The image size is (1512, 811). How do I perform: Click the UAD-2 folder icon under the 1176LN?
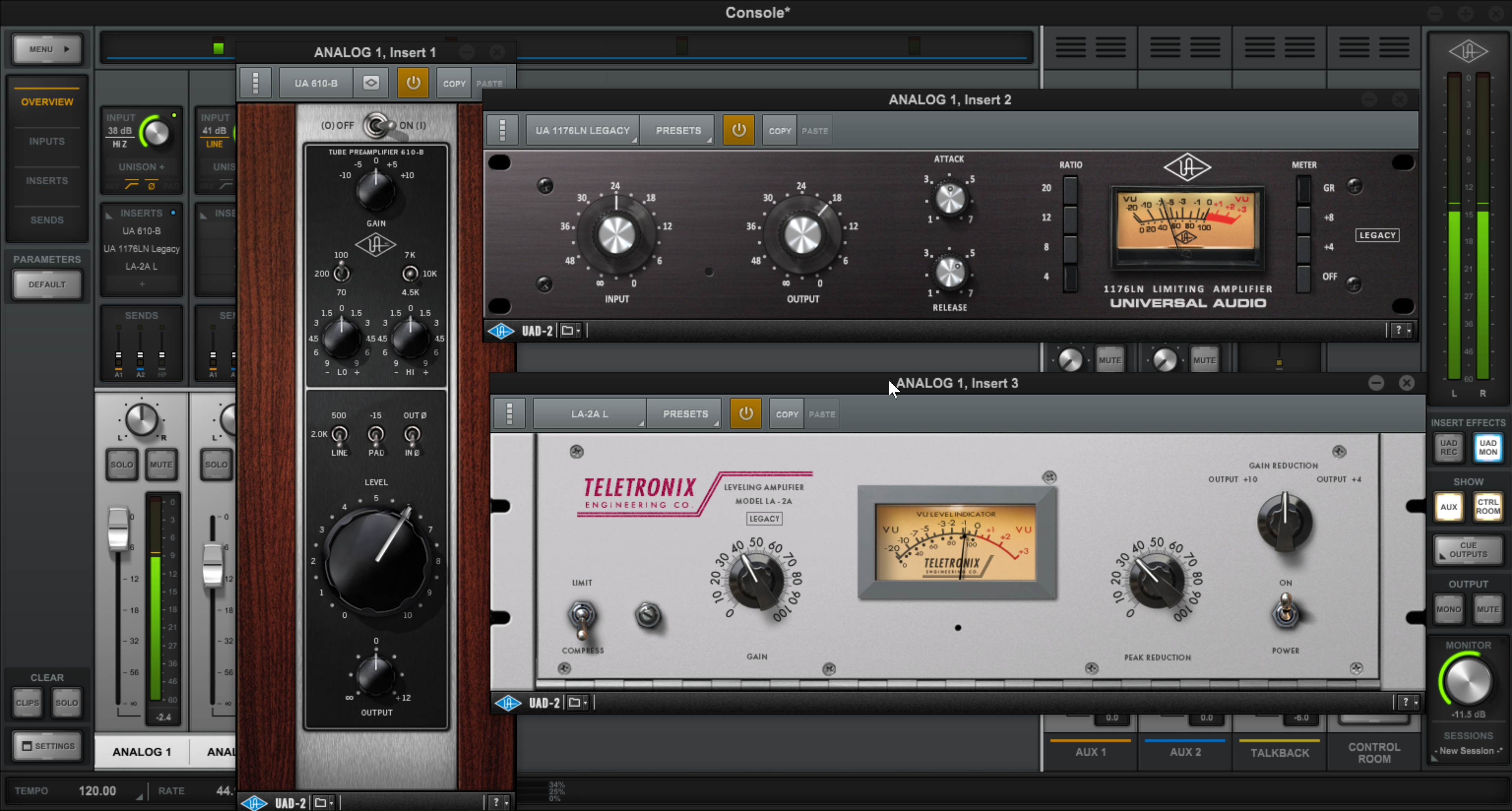[x=569, y=331]
